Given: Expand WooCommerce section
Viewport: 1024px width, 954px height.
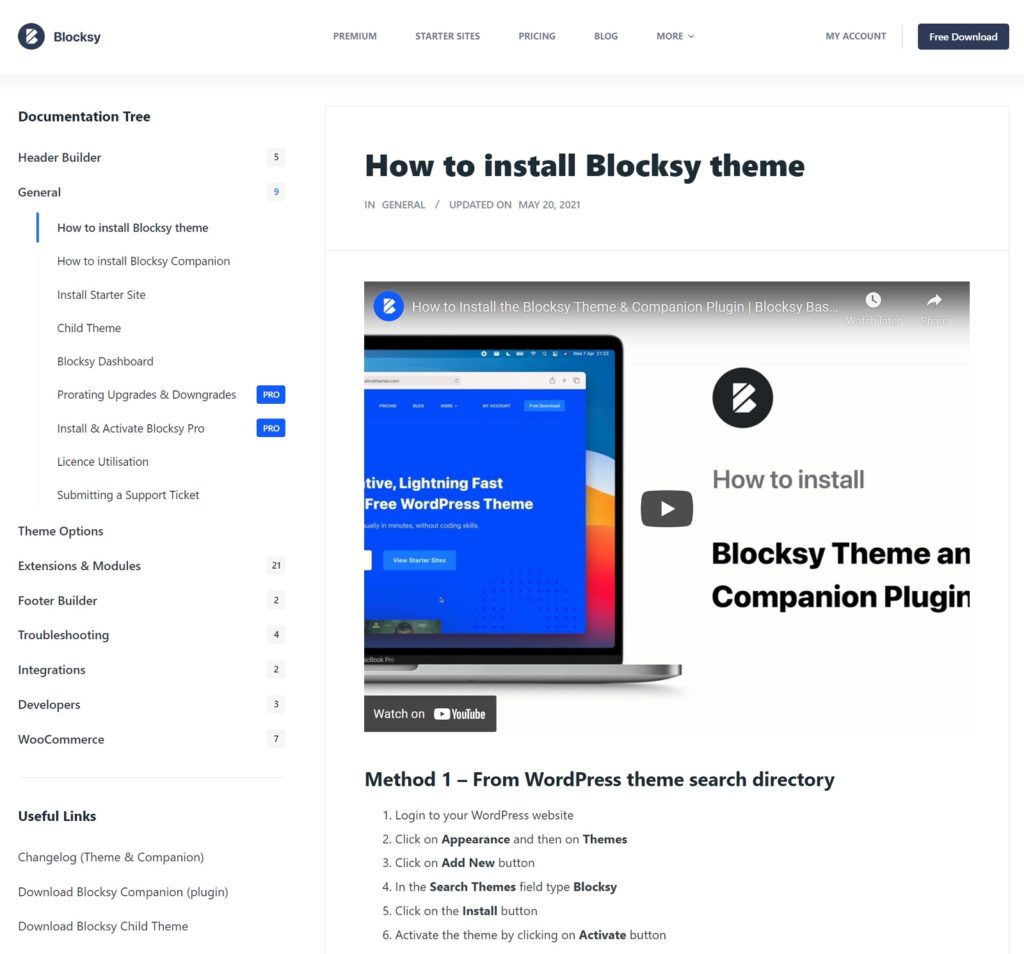Looking at the screenshot, I should (61, 739).
